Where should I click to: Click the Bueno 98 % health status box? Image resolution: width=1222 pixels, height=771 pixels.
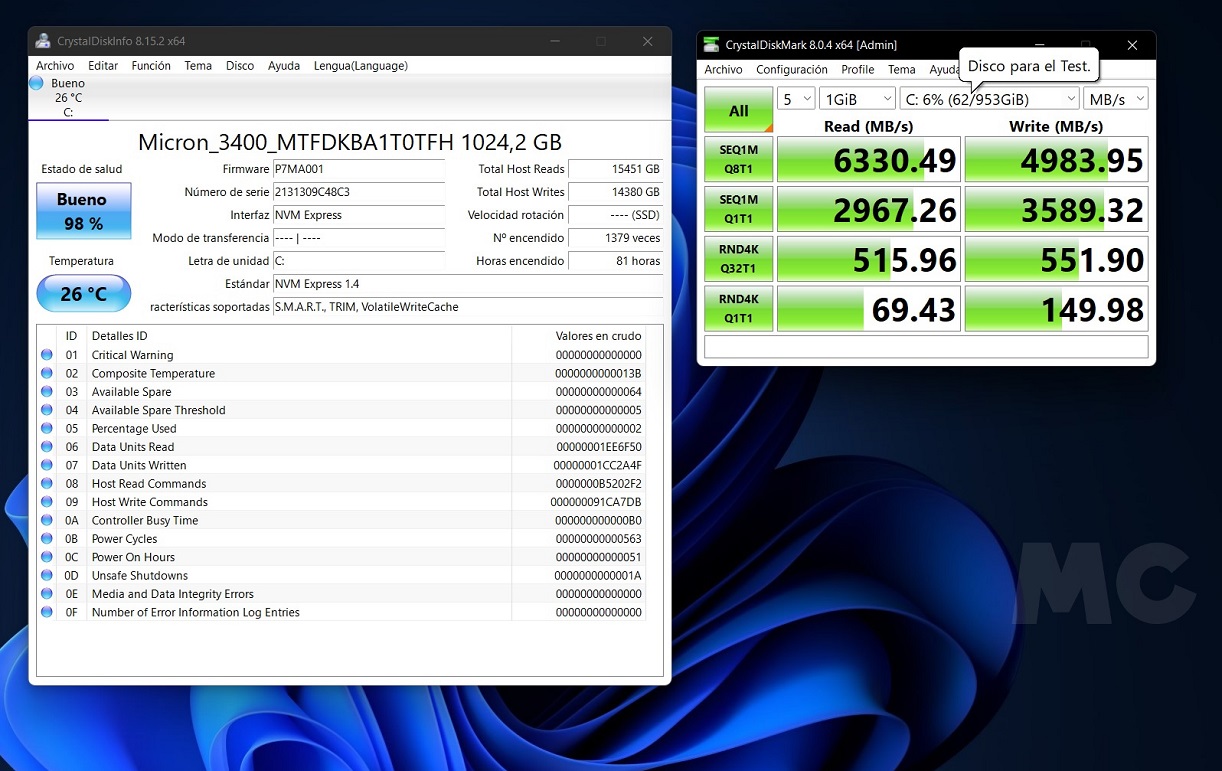(83, 211)
